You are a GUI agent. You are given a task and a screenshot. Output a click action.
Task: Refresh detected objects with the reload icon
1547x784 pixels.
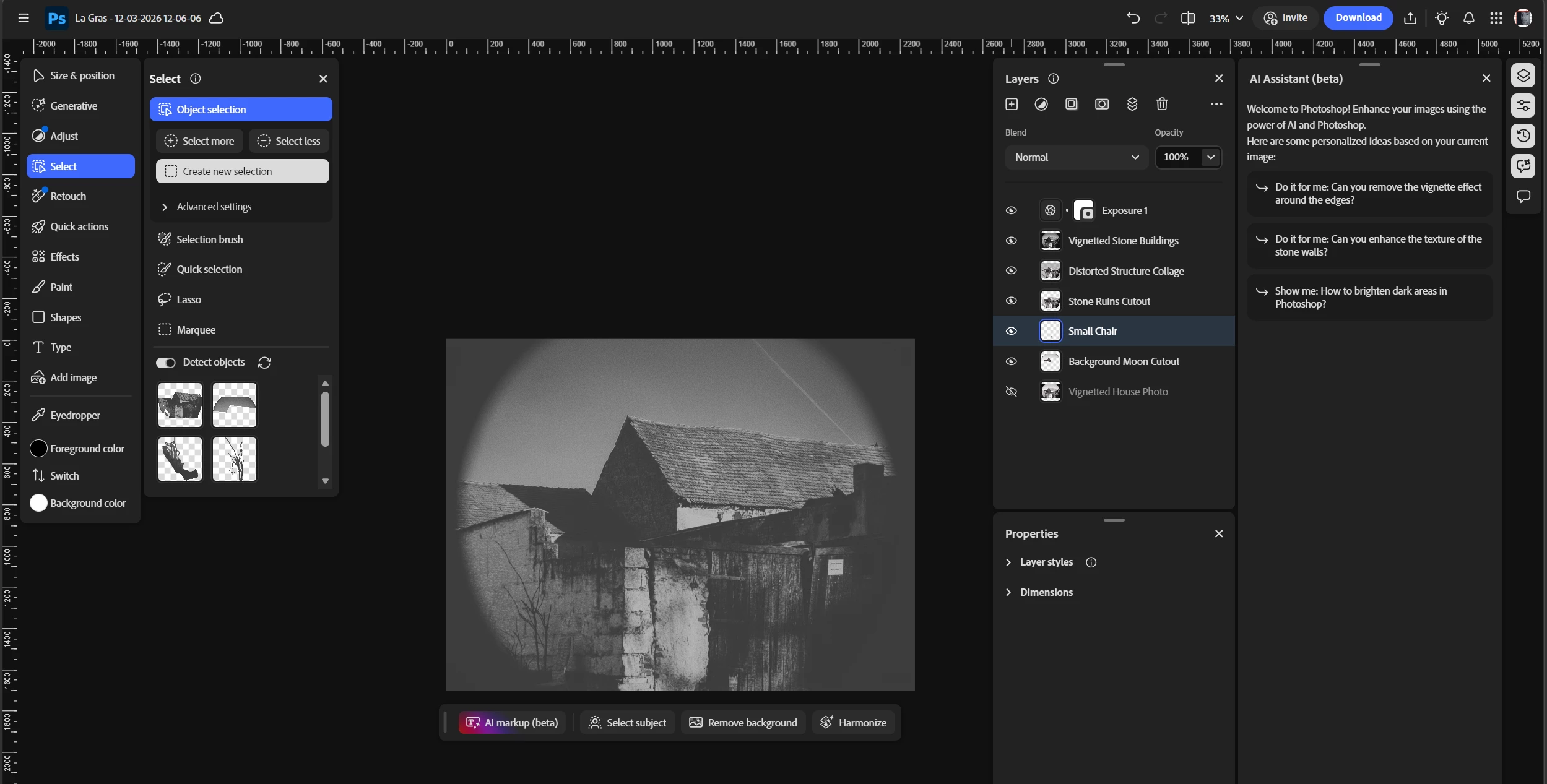264,363
